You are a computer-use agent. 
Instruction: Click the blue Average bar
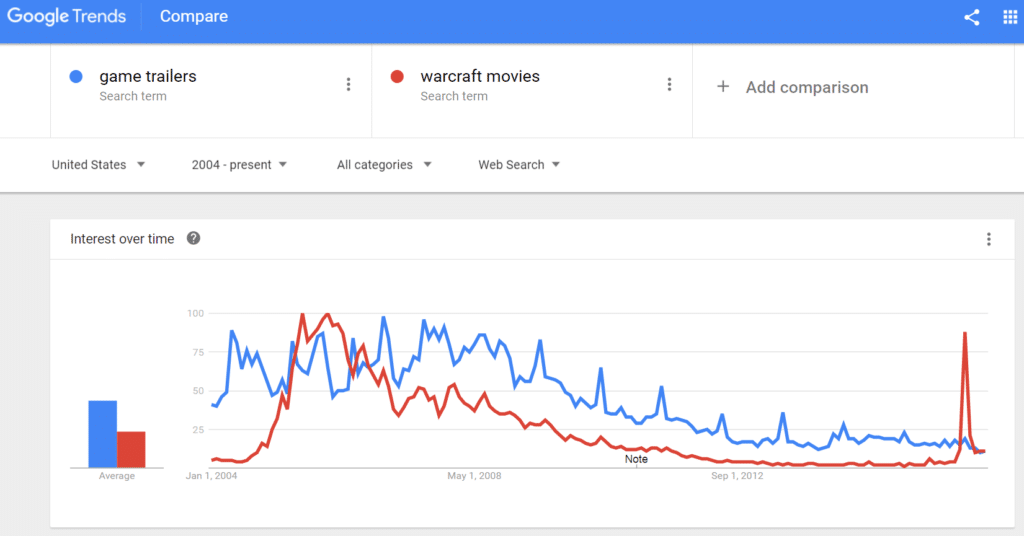[x=103, y=434]
